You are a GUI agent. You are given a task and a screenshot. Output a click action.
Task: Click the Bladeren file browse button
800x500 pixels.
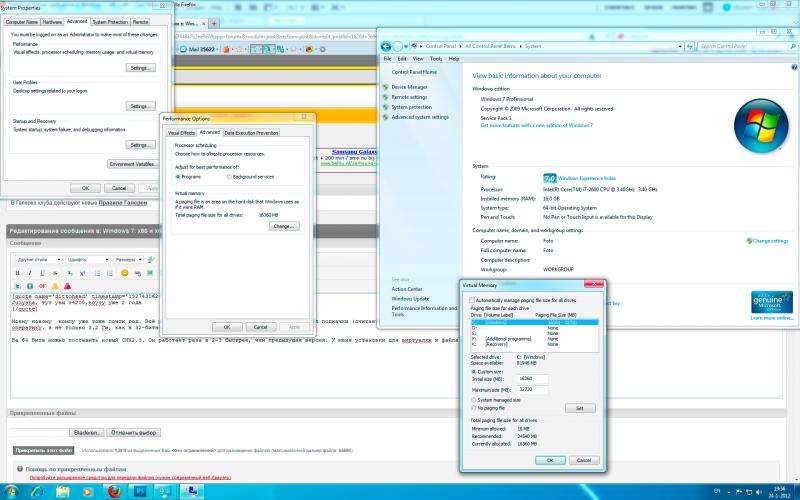coord(87,433)
